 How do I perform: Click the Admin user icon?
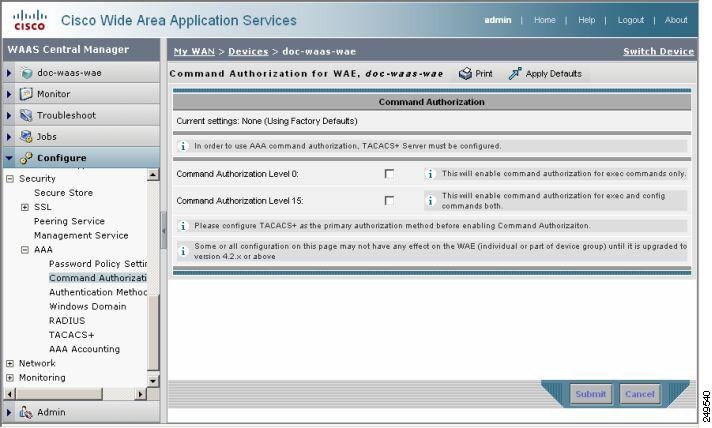(26, 412)
